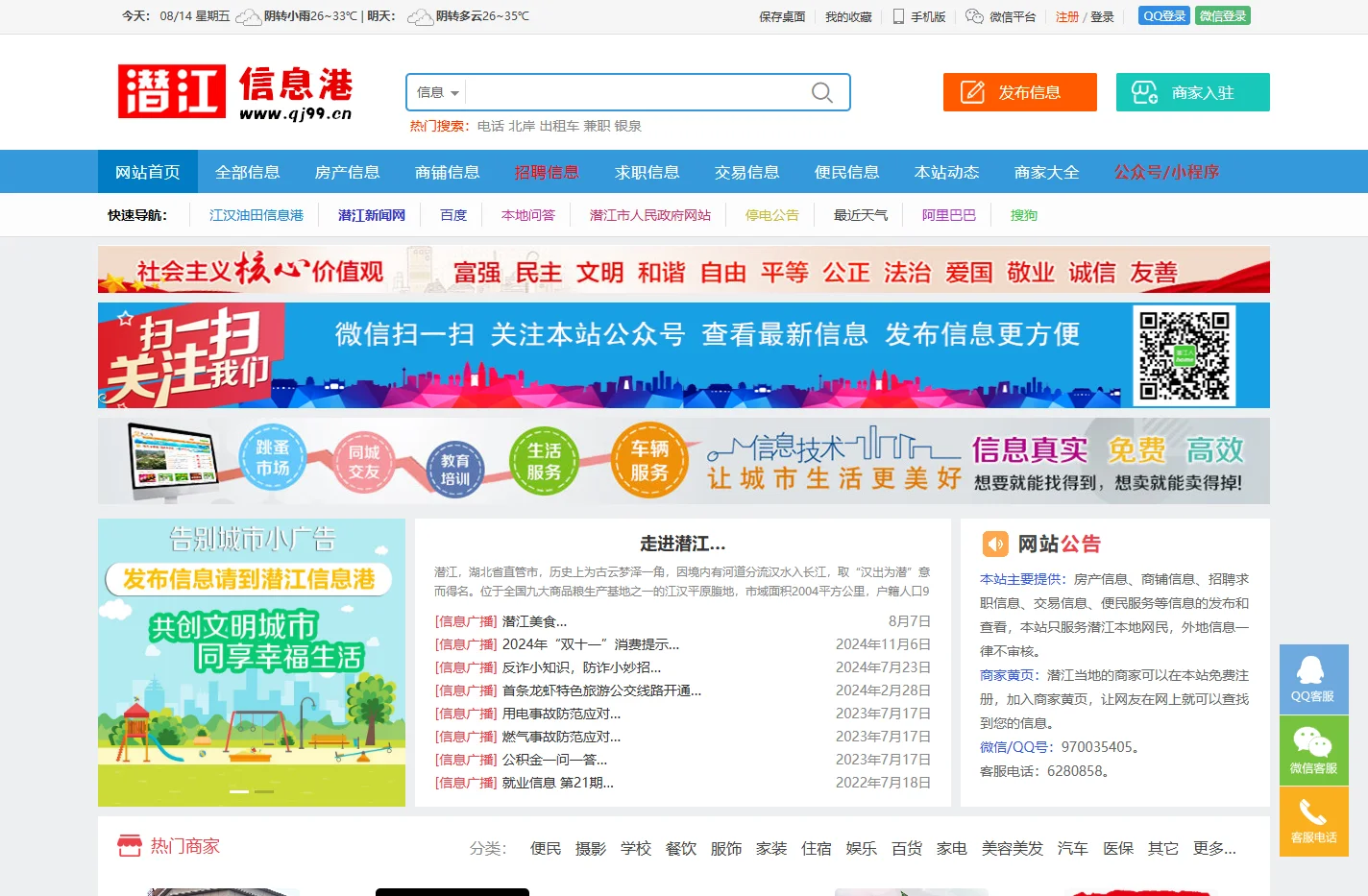Click 更多... merchant categories
This screenshot has height=896, width=1368.
click(x=1214, y=848)
